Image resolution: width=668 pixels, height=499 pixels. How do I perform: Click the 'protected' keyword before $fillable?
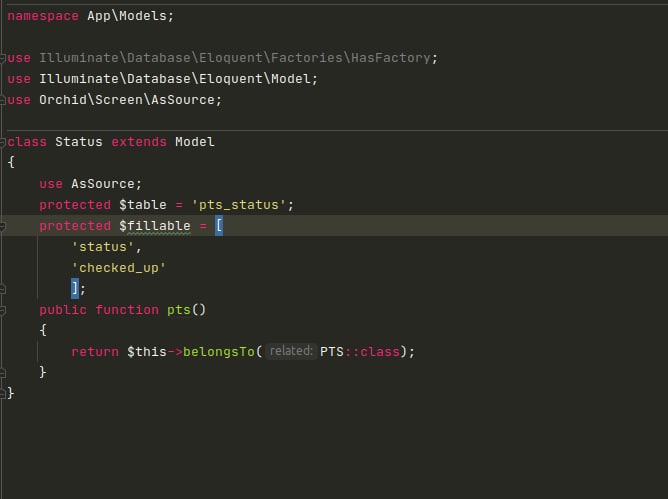click(75, 226)
